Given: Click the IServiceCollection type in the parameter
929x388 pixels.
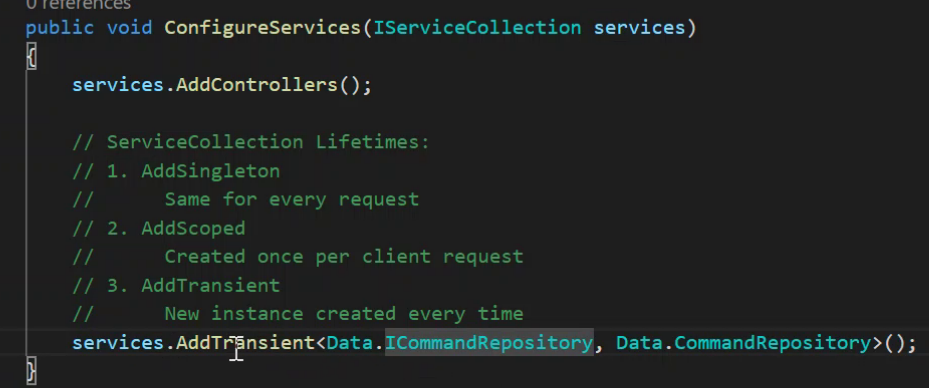Looking at the screenshot, I should point(477,28).
